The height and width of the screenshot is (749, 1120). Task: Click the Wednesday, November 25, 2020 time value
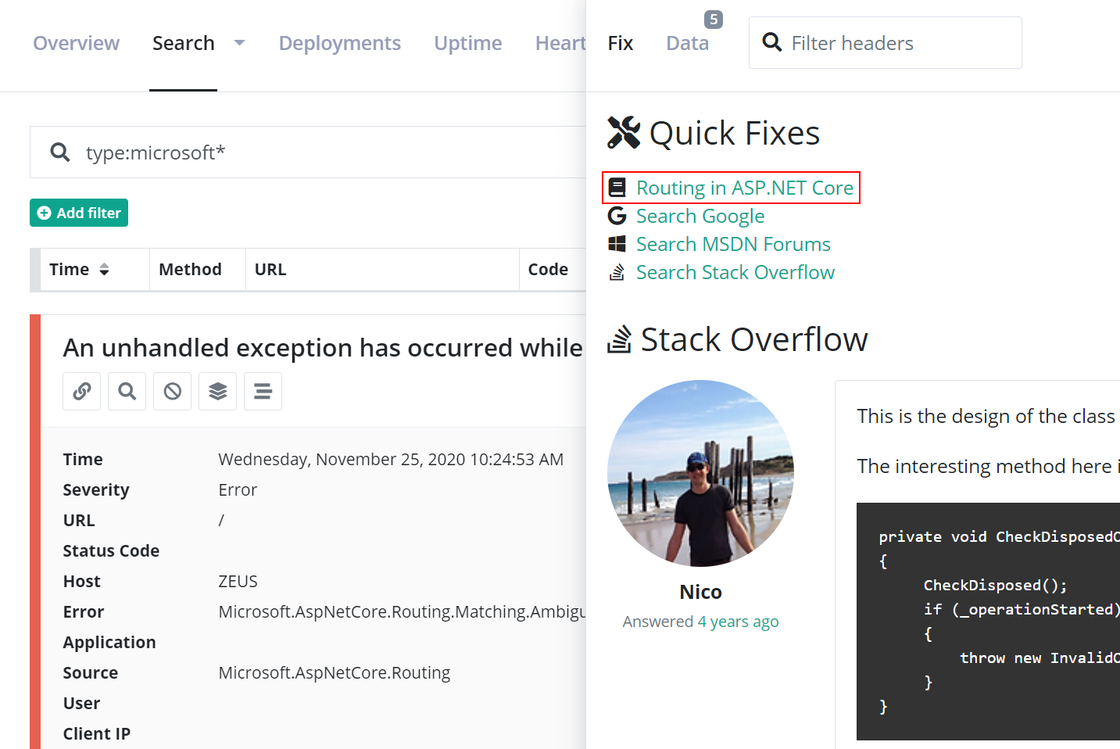click(391, 459)
